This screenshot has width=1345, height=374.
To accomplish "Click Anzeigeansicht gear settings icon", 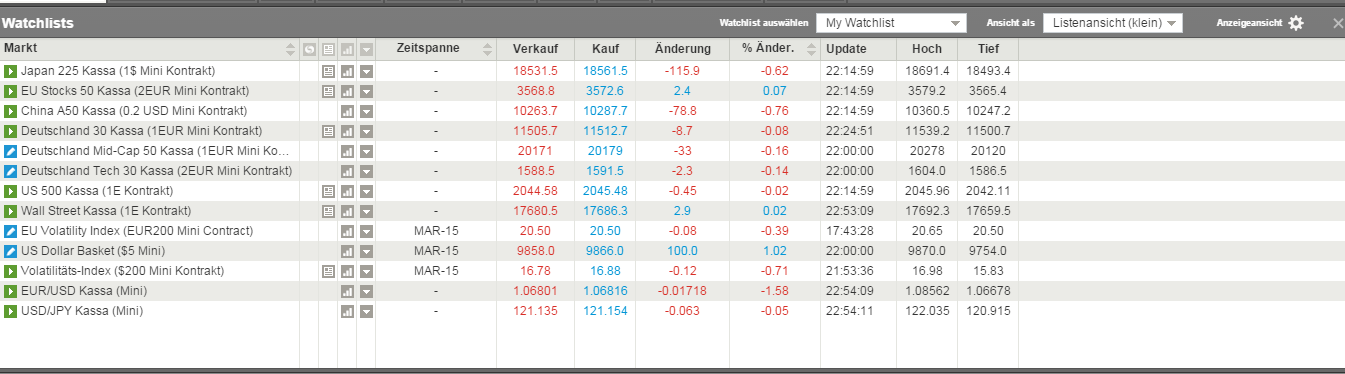I will 1296,23.
